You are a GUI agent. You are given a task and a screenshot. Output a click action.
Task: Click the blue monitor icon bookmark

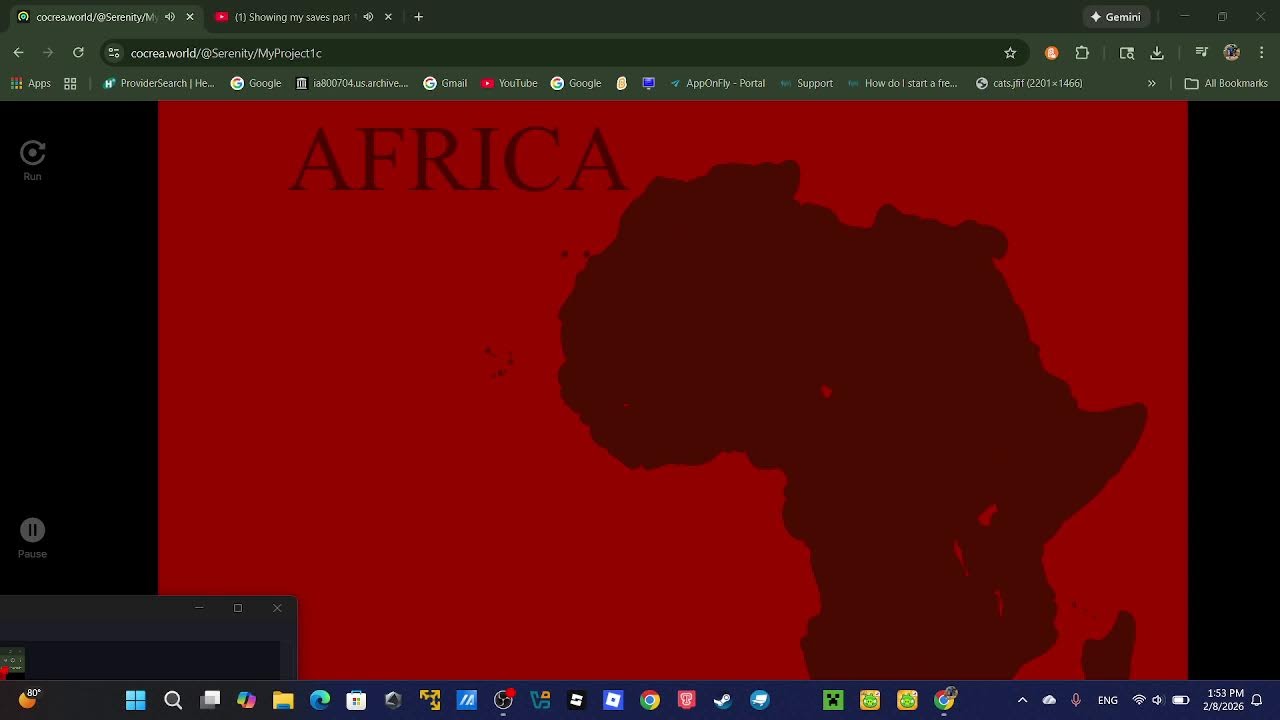tap(648, 83)
